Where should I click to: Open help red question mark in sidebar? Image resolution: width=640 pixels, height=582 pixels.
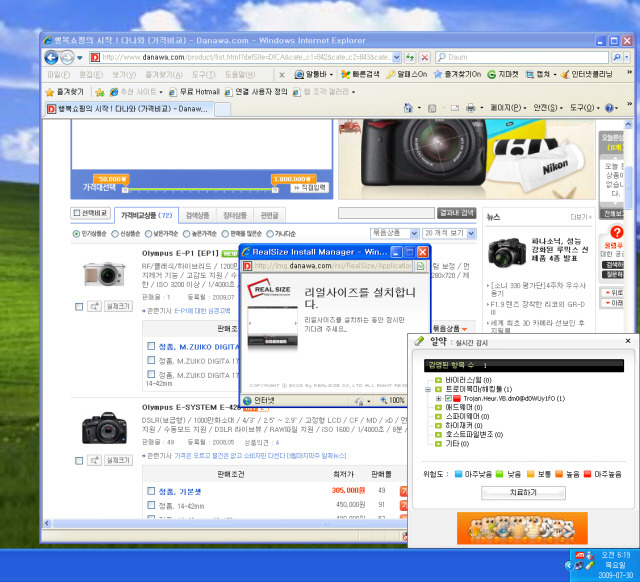coord(616,233)
